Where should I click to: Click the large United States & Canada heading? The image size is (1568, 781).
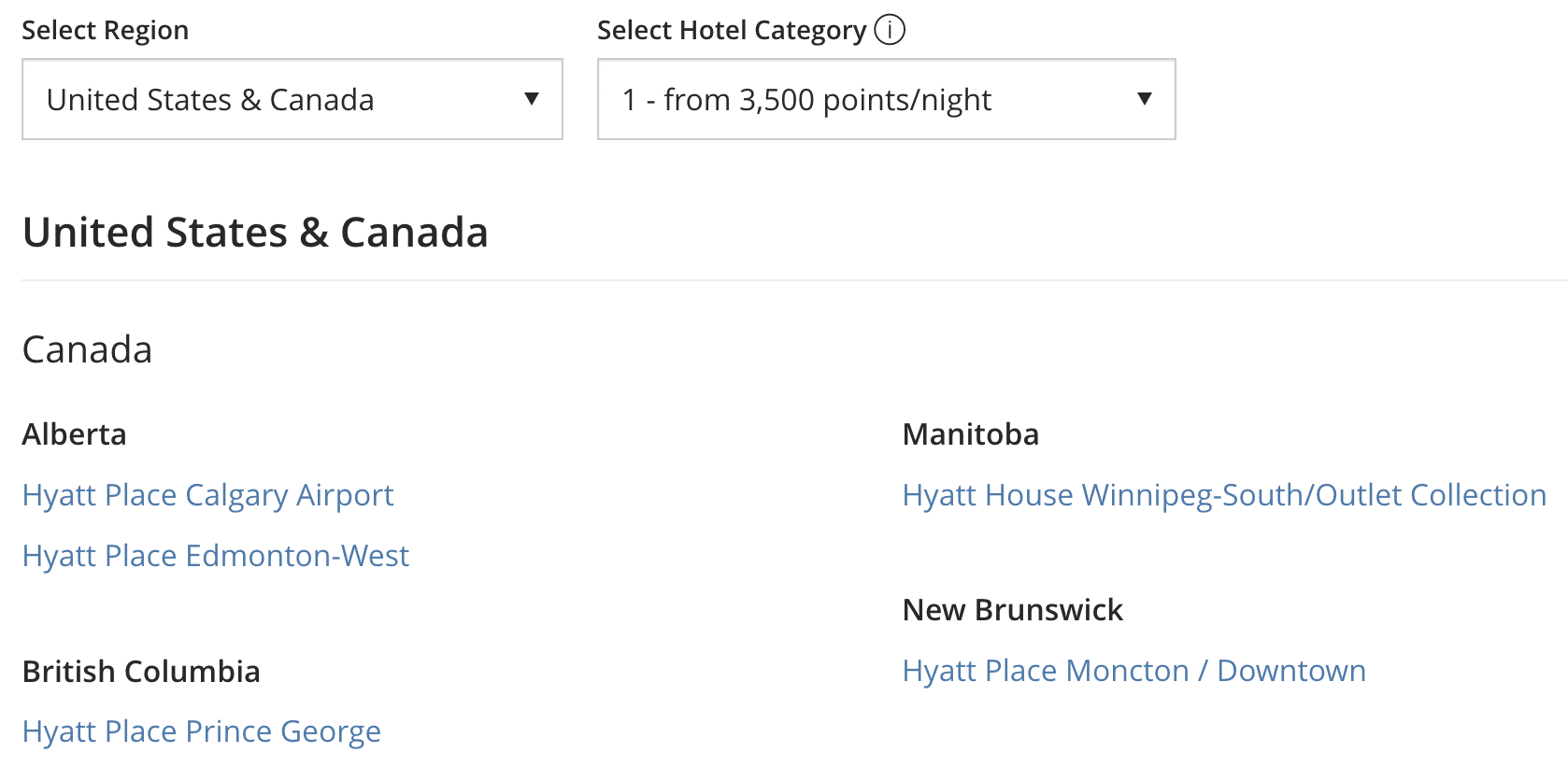(x=255, y=233)
